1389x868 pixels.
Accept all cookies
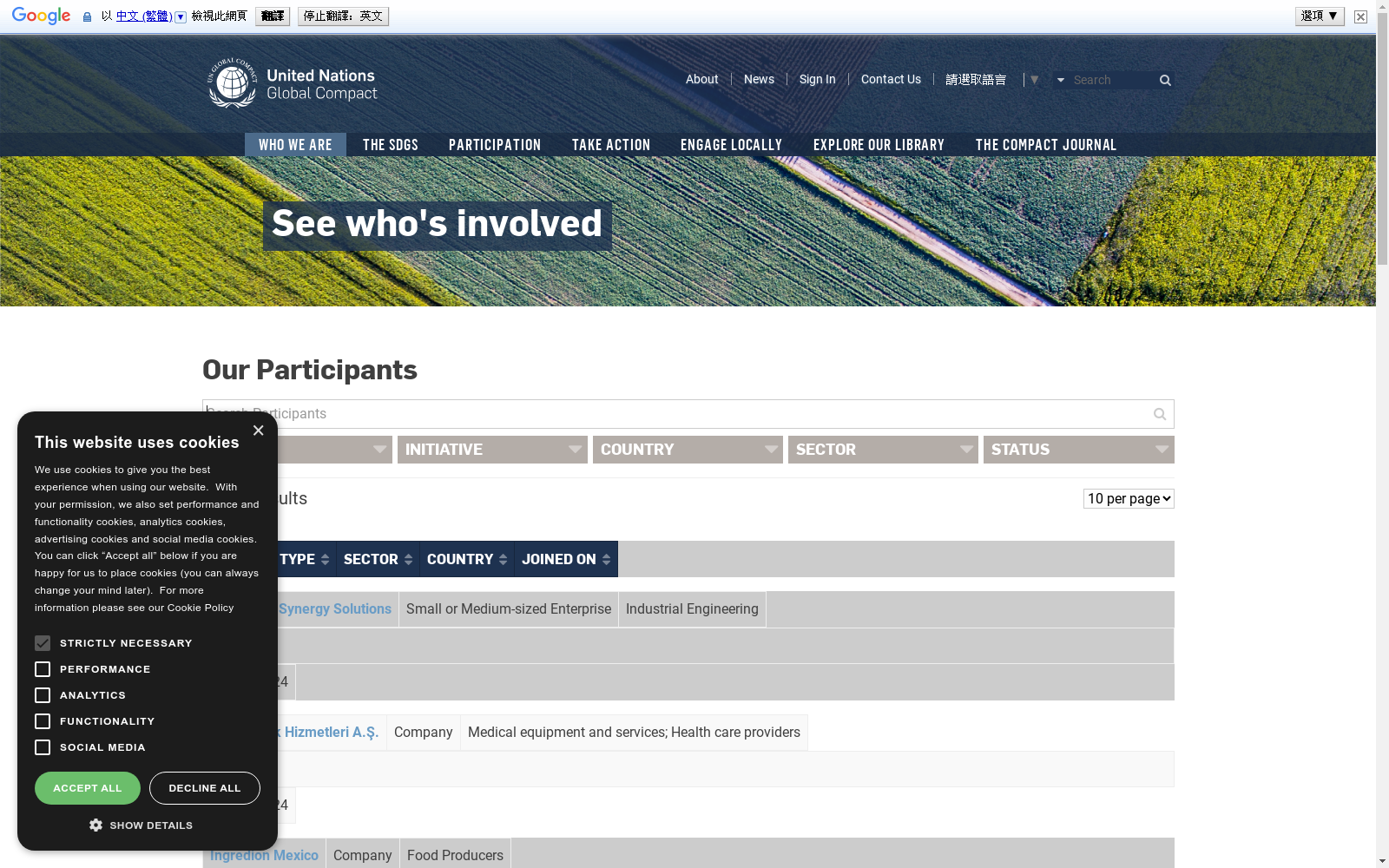(88, 788)
